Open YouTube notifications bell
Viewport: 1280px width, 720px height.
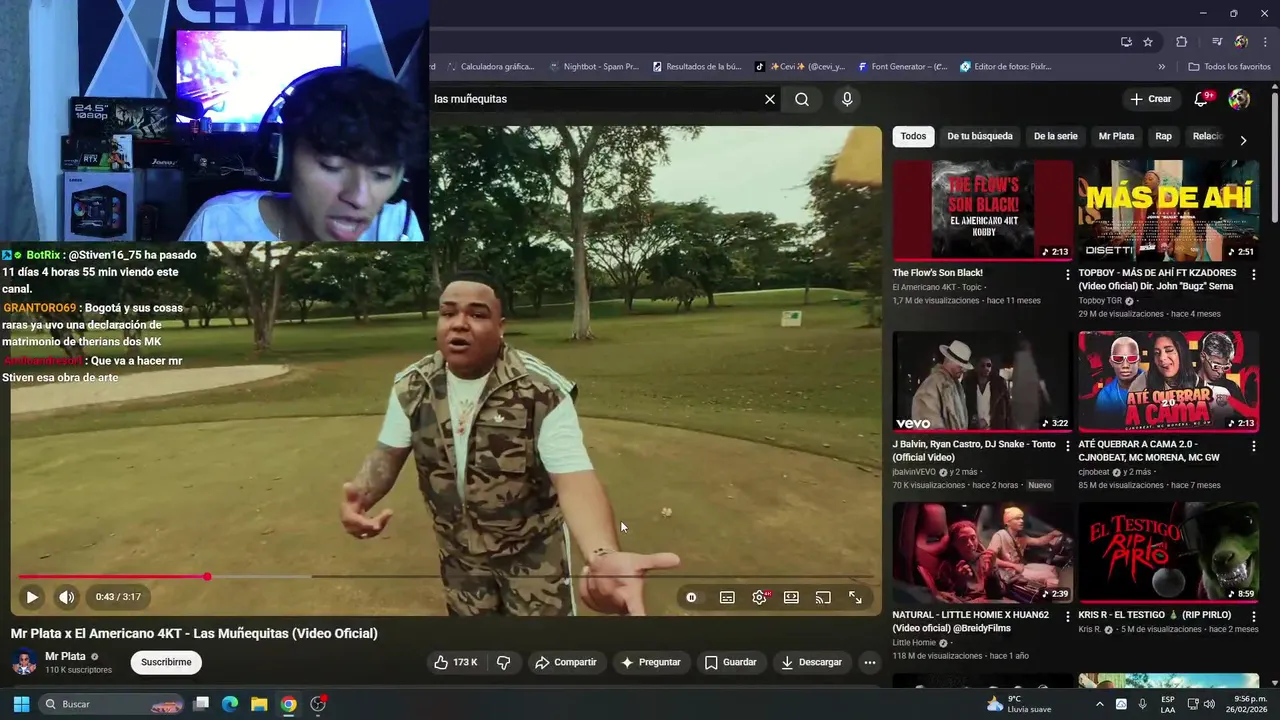pyautogui.click(x=1202, y=99)
